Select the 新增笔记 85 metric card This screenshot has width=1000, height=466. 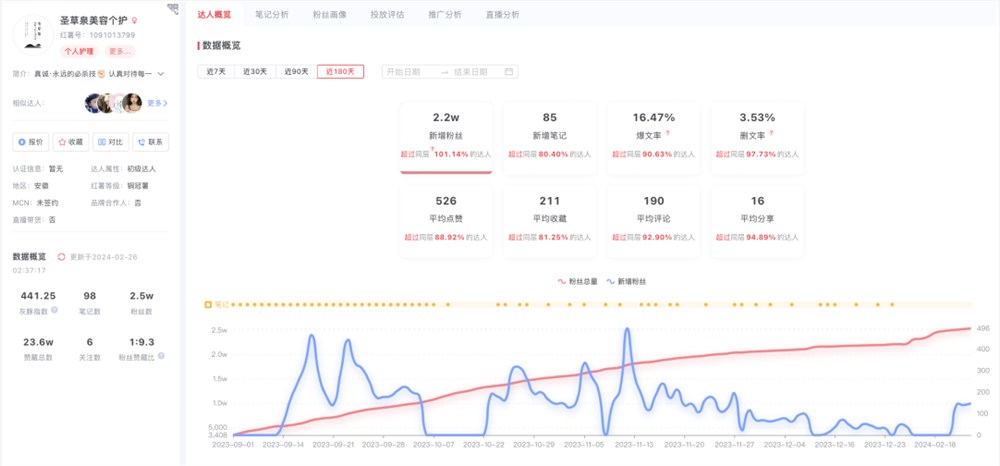[x=550, y=137]
